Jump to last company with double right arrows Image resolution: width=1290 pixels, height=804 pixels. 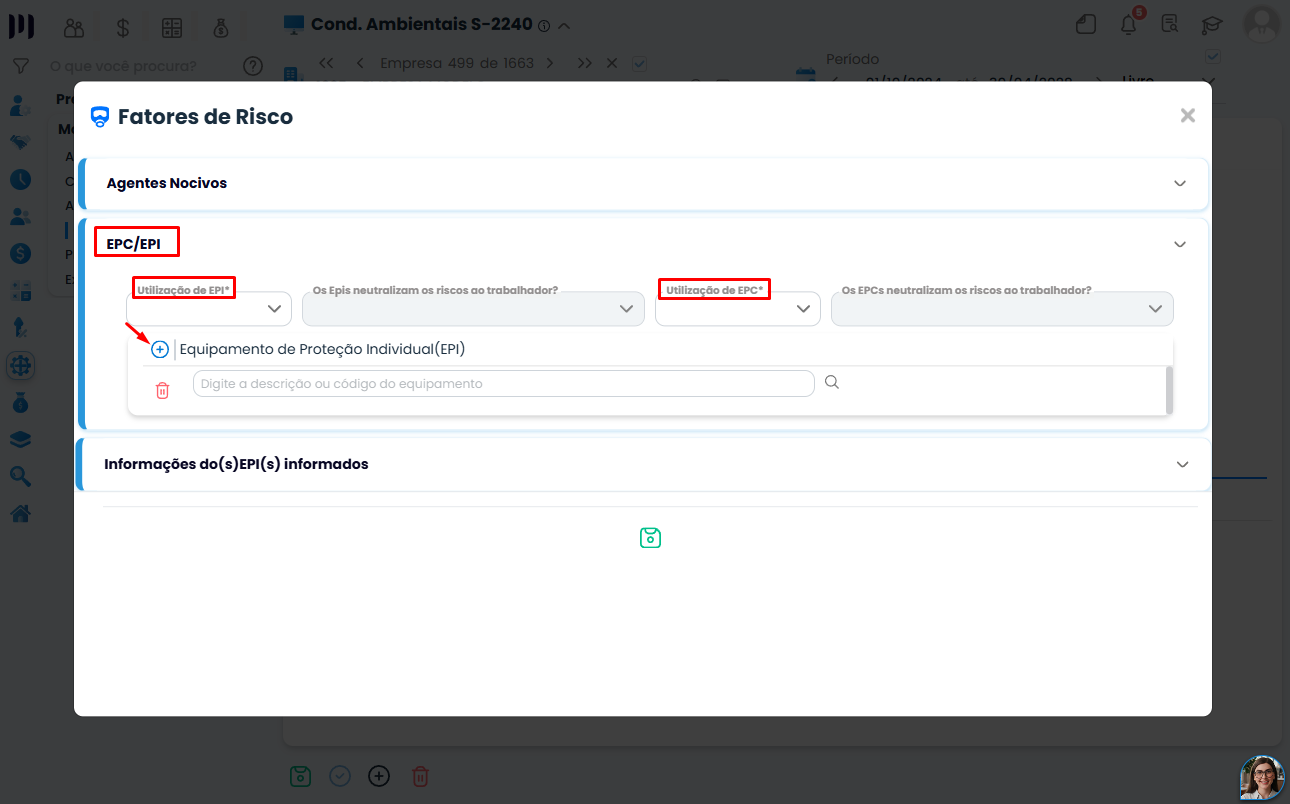(584, 63)
